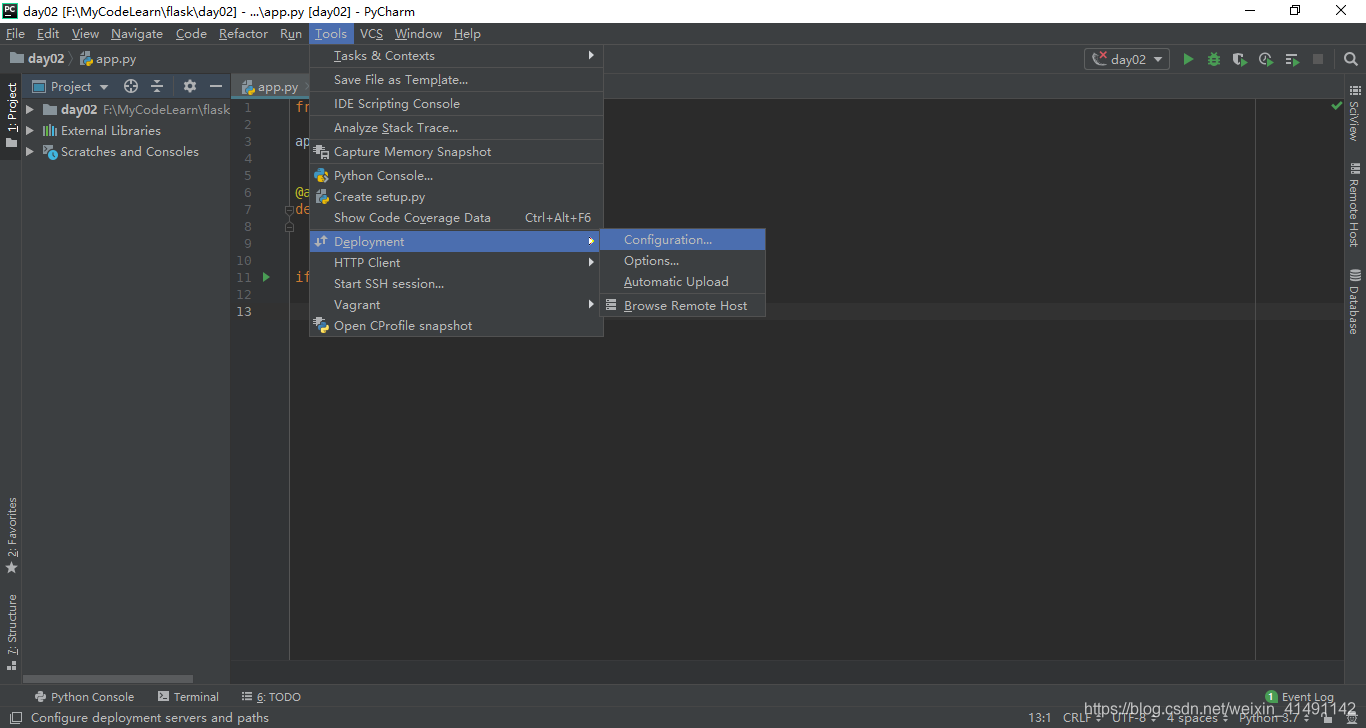Start debugging with the green bug icon
The width and height of the screenshot is (1366, 728).
(1214, 59)
